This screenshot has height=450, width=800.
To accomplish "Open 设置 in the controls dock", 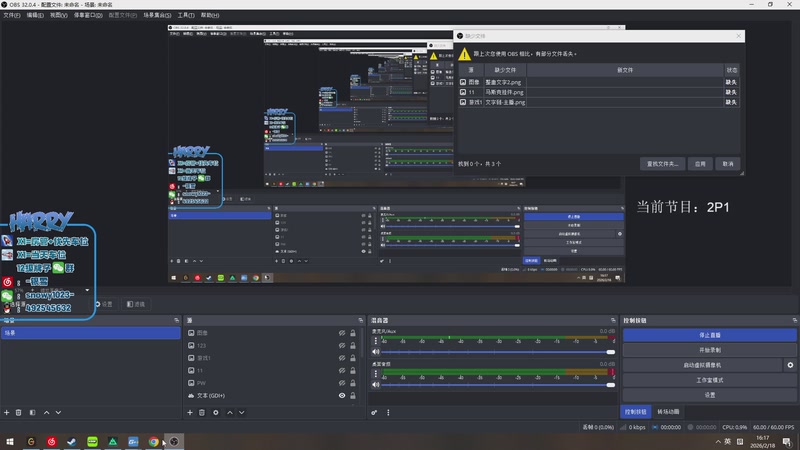I will [709, 395].
